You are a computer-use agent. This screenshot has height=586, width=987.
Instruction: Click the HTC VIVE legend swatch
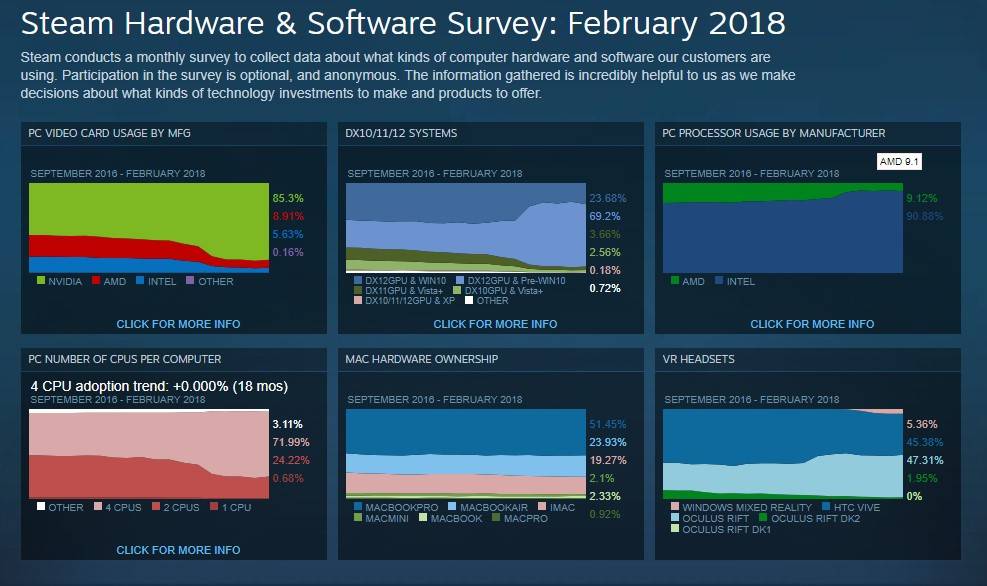point(826,506)
